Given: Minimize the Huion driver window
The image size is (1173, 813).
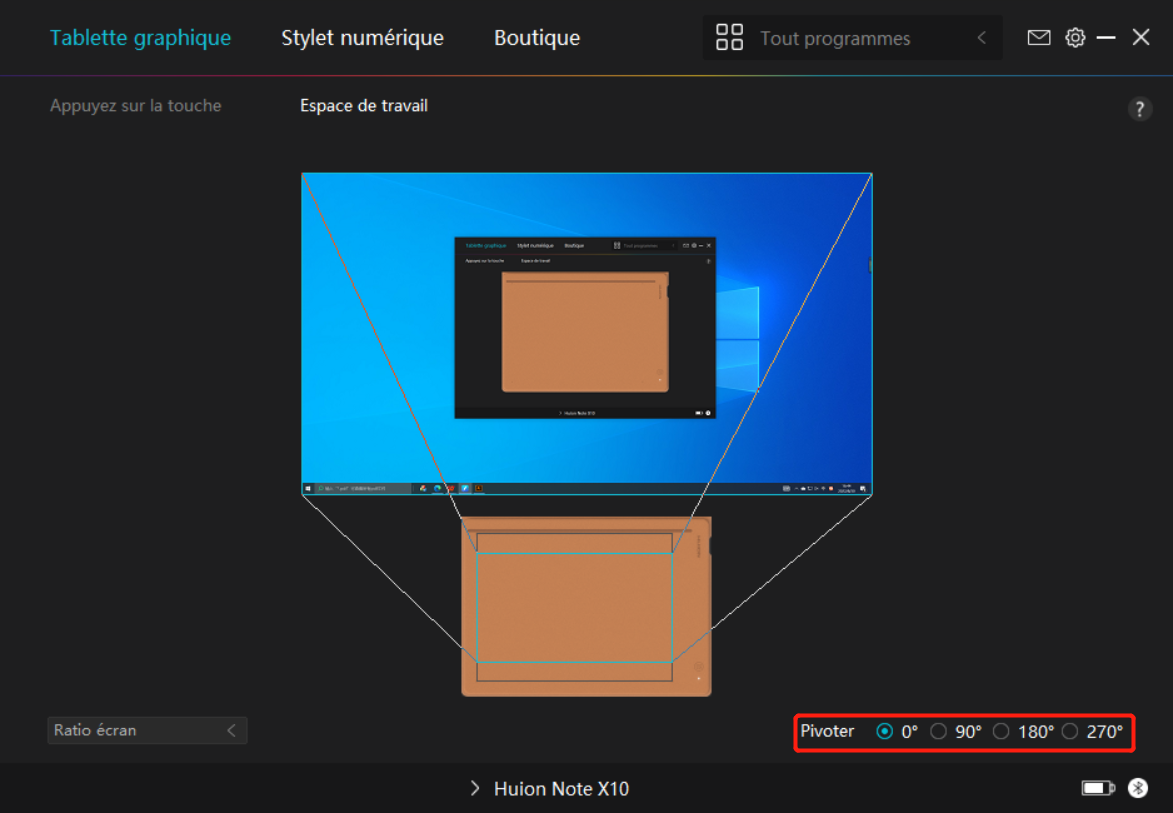Looking at the screenshot, I should (1106, 38).
